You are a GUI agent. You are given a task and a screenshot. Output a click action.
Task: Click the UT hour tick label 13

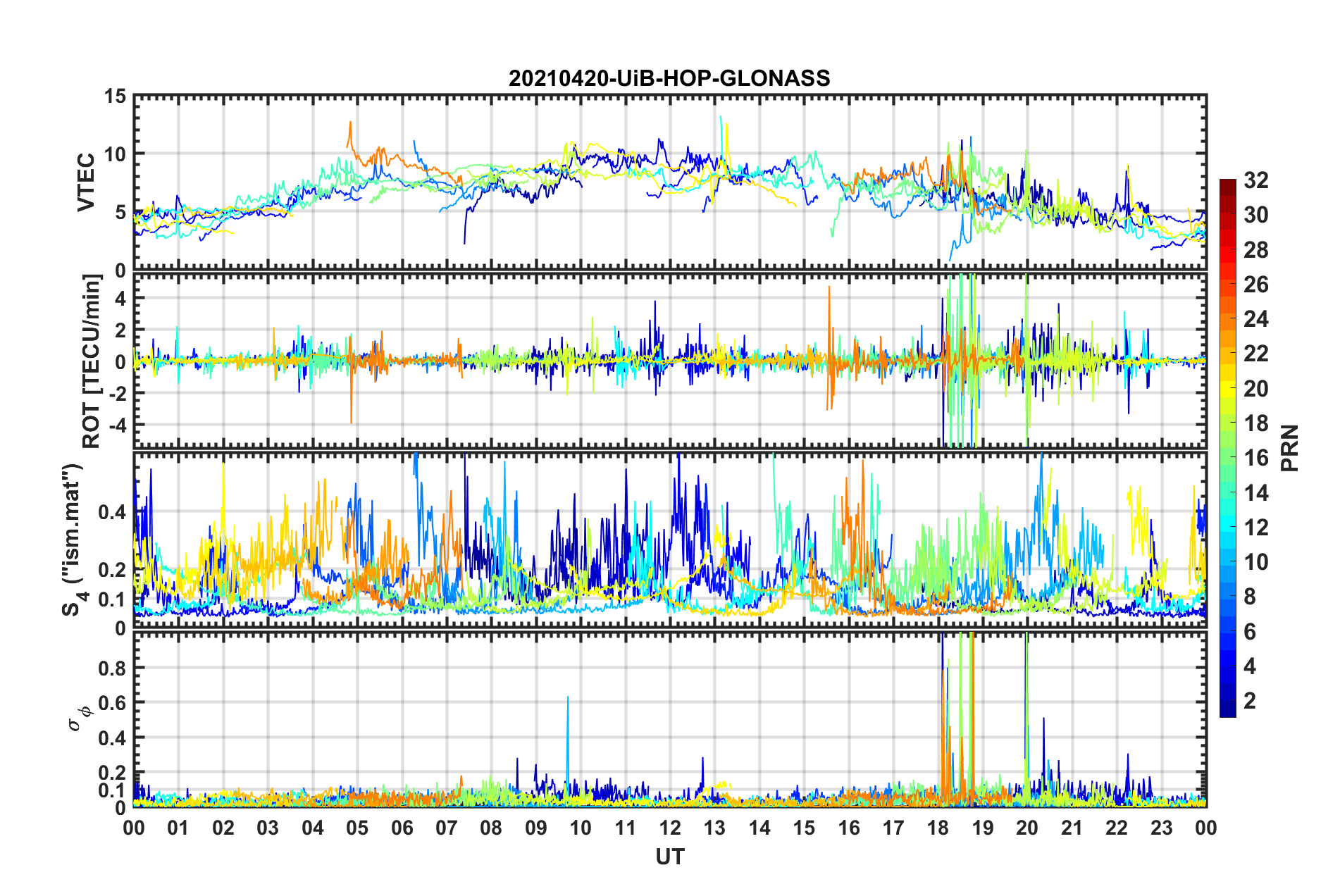(x=714, y=828)
